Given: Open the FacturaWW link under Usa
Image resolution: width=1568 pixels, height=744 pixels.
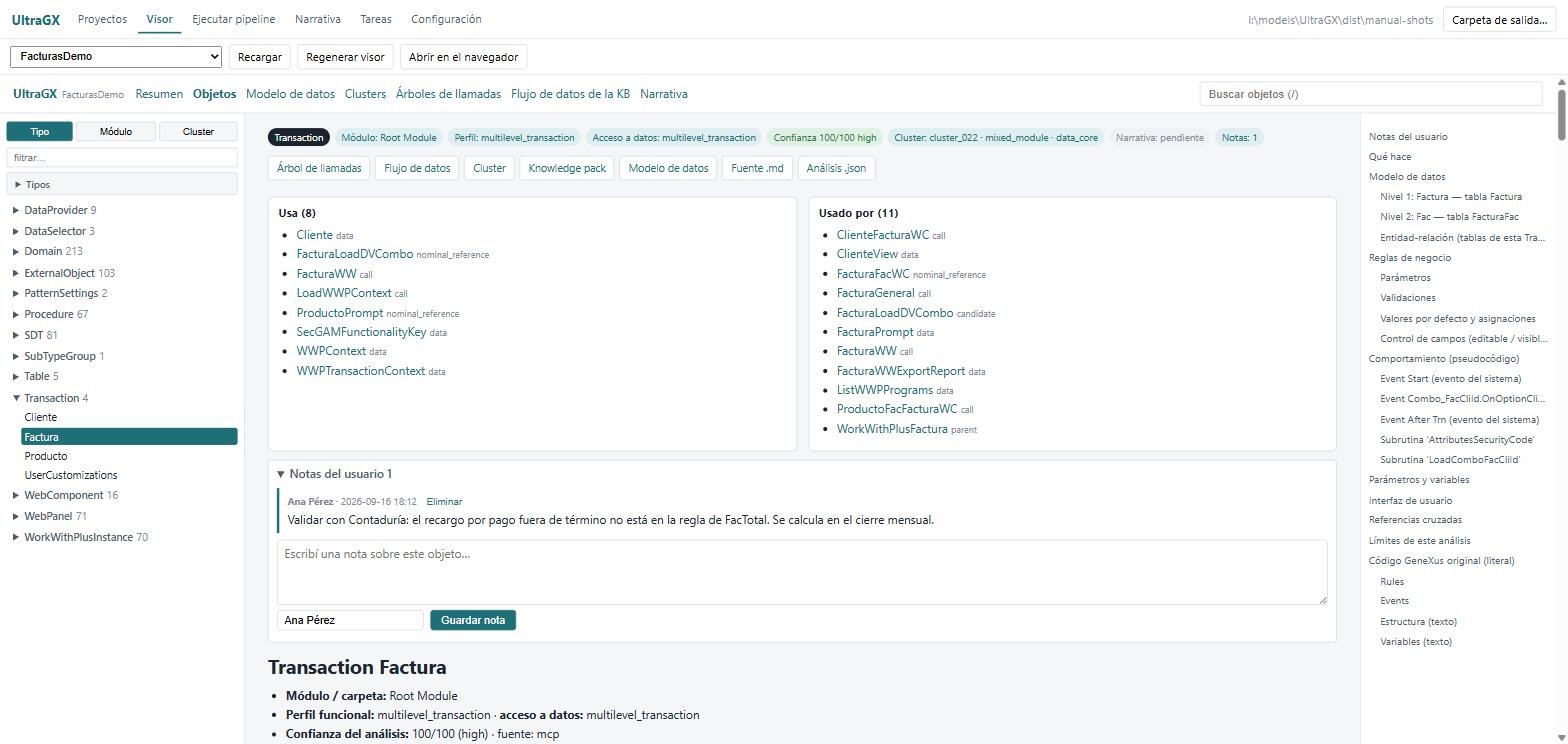Looking at the screenshot, I should (326, 274).
